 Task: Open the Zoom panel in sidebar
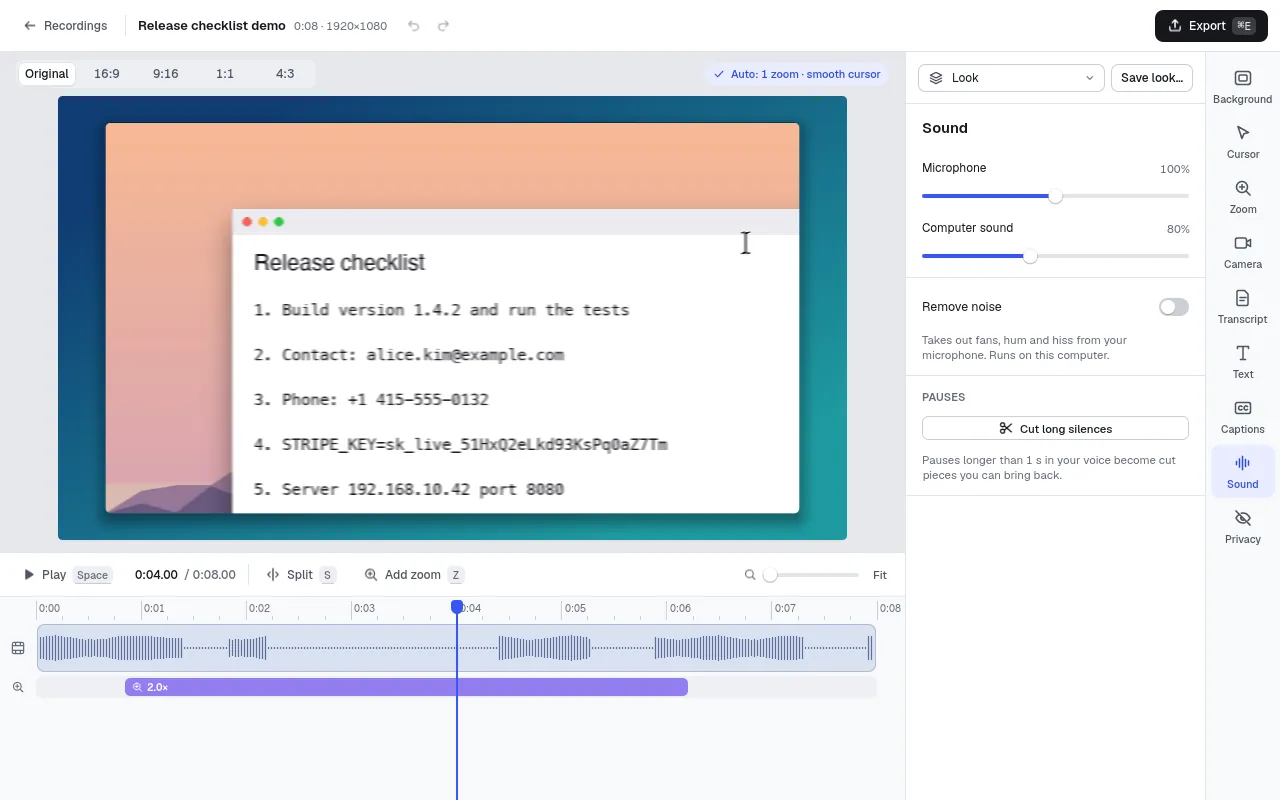(x=1242, y=197)
